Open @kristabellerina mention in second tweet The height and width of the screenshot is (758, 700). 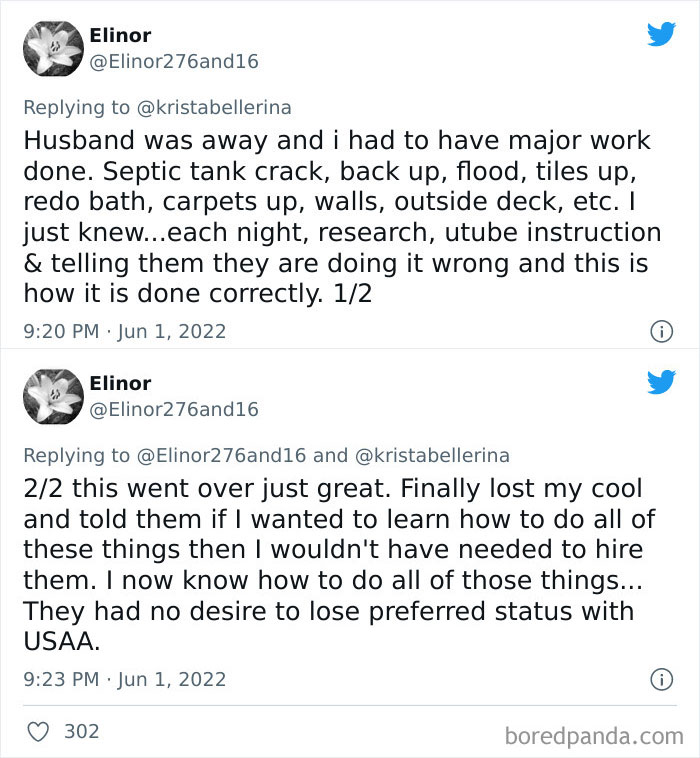[432, 456]
